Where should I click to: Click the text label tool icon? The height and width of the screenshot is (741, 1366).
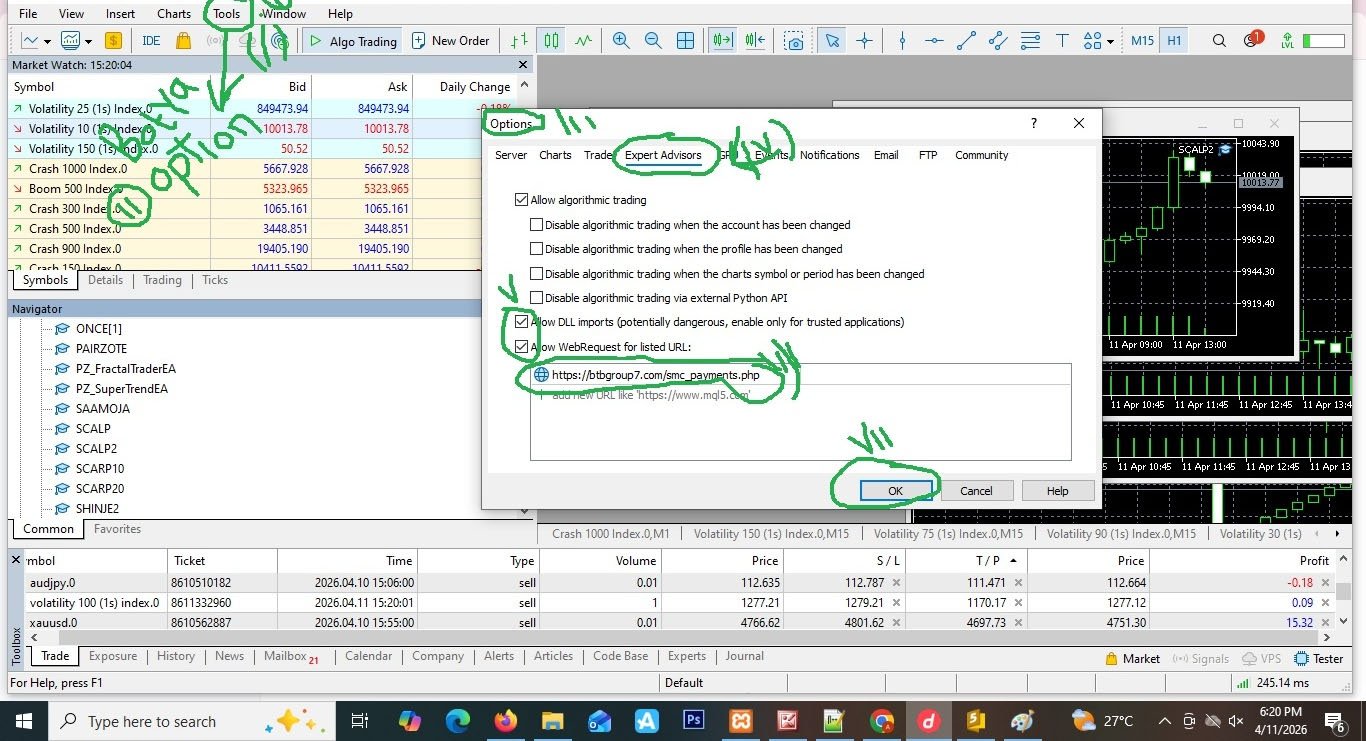[1062, 41]
